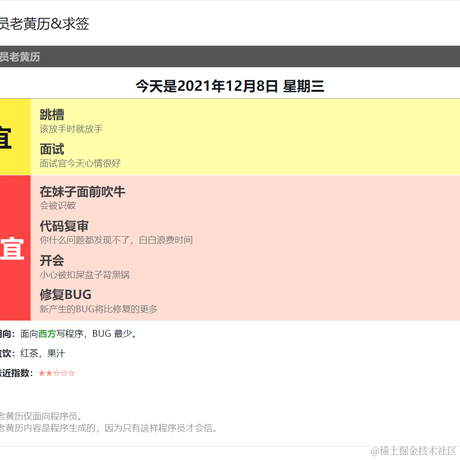Click the yellow 宜 block

(15, 137)
